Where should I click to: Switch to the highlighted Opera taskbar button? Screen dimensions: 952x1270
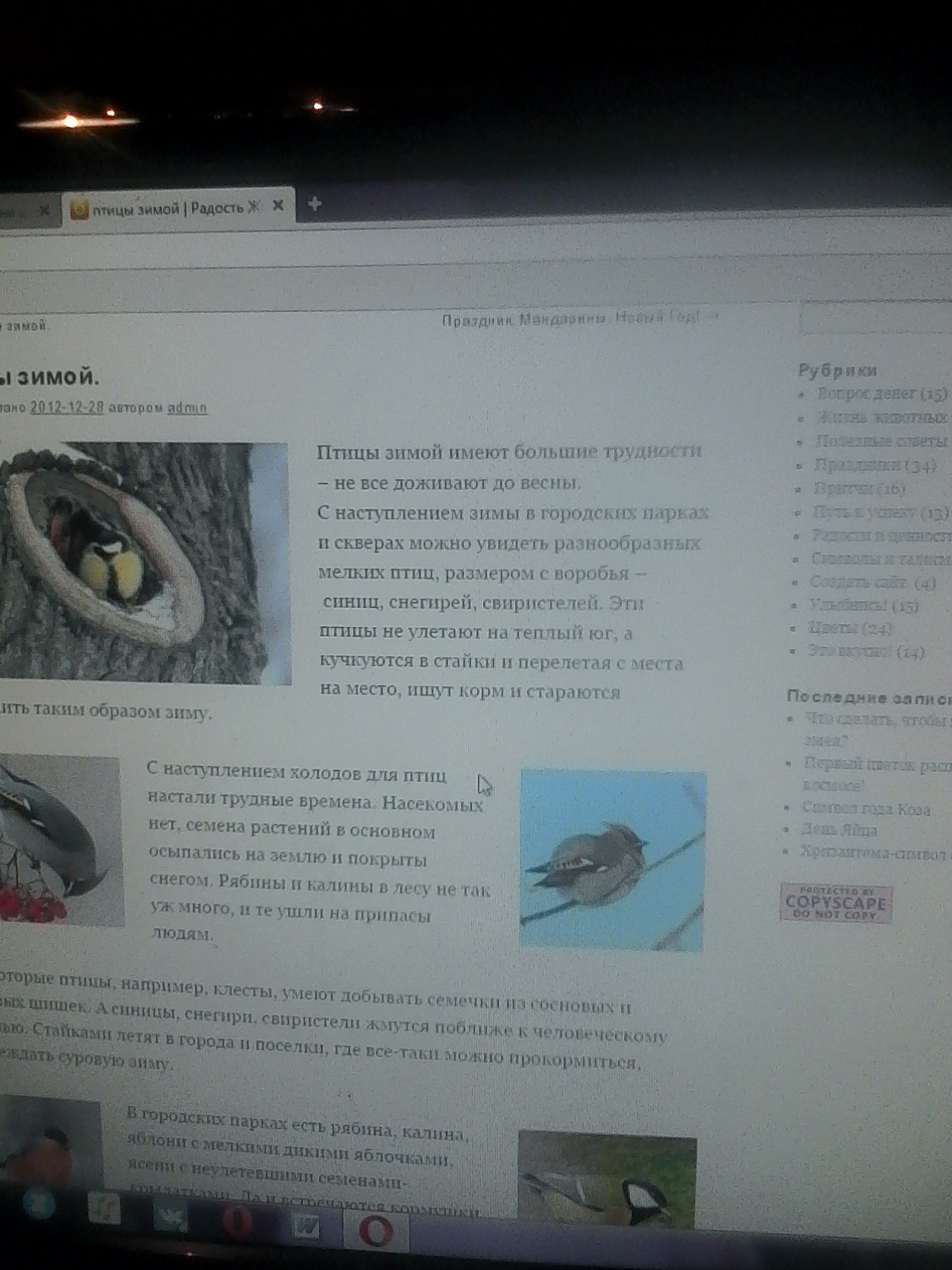pos(376,1232)
